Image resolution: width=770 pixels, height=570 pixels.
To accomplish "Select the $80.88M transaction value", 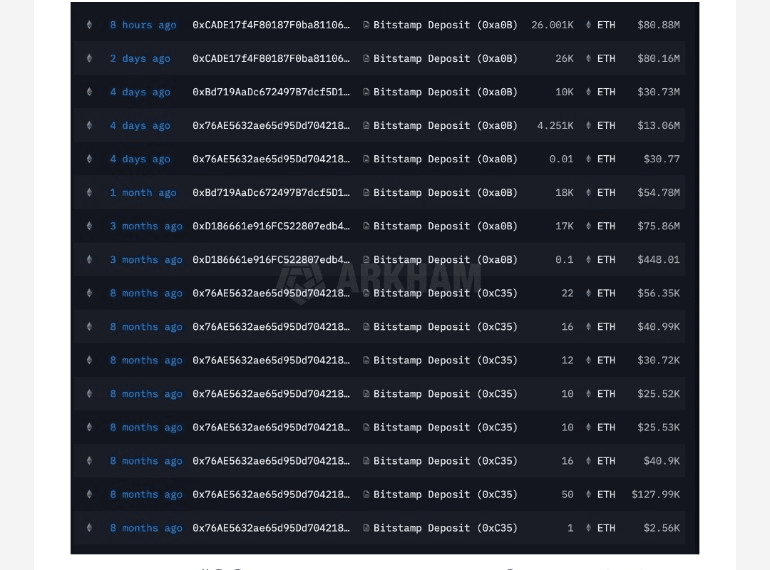I will pos(658,25).
